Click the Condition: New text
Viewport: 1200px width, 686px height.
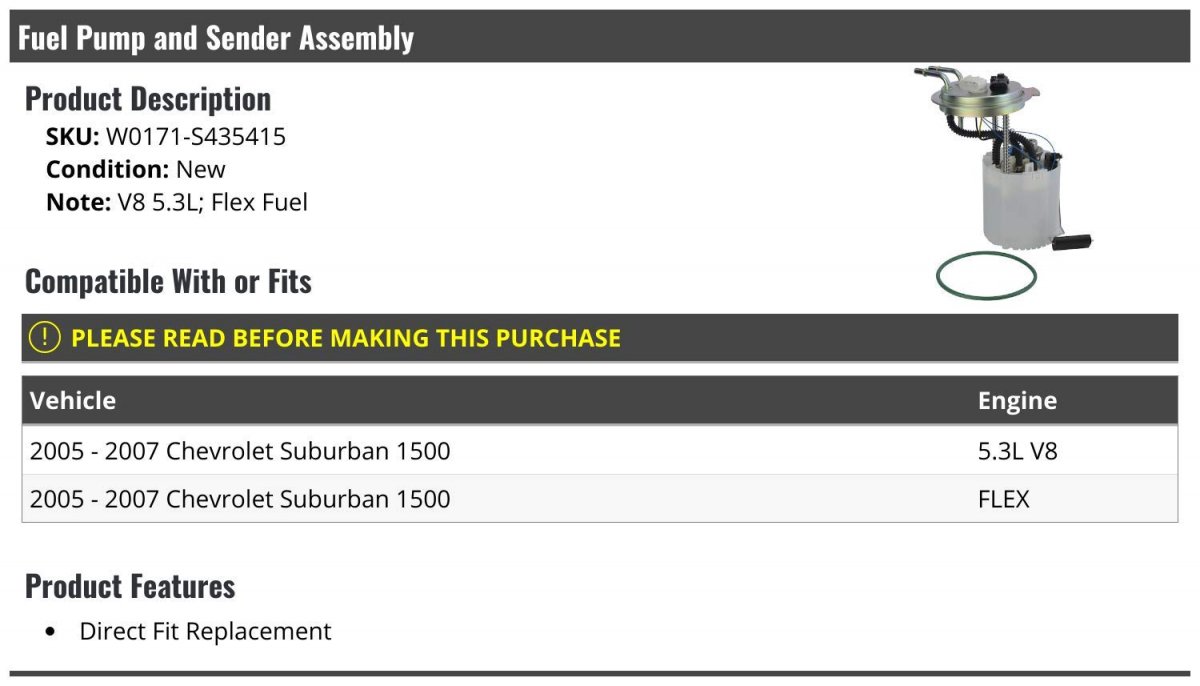coord(136,169)
